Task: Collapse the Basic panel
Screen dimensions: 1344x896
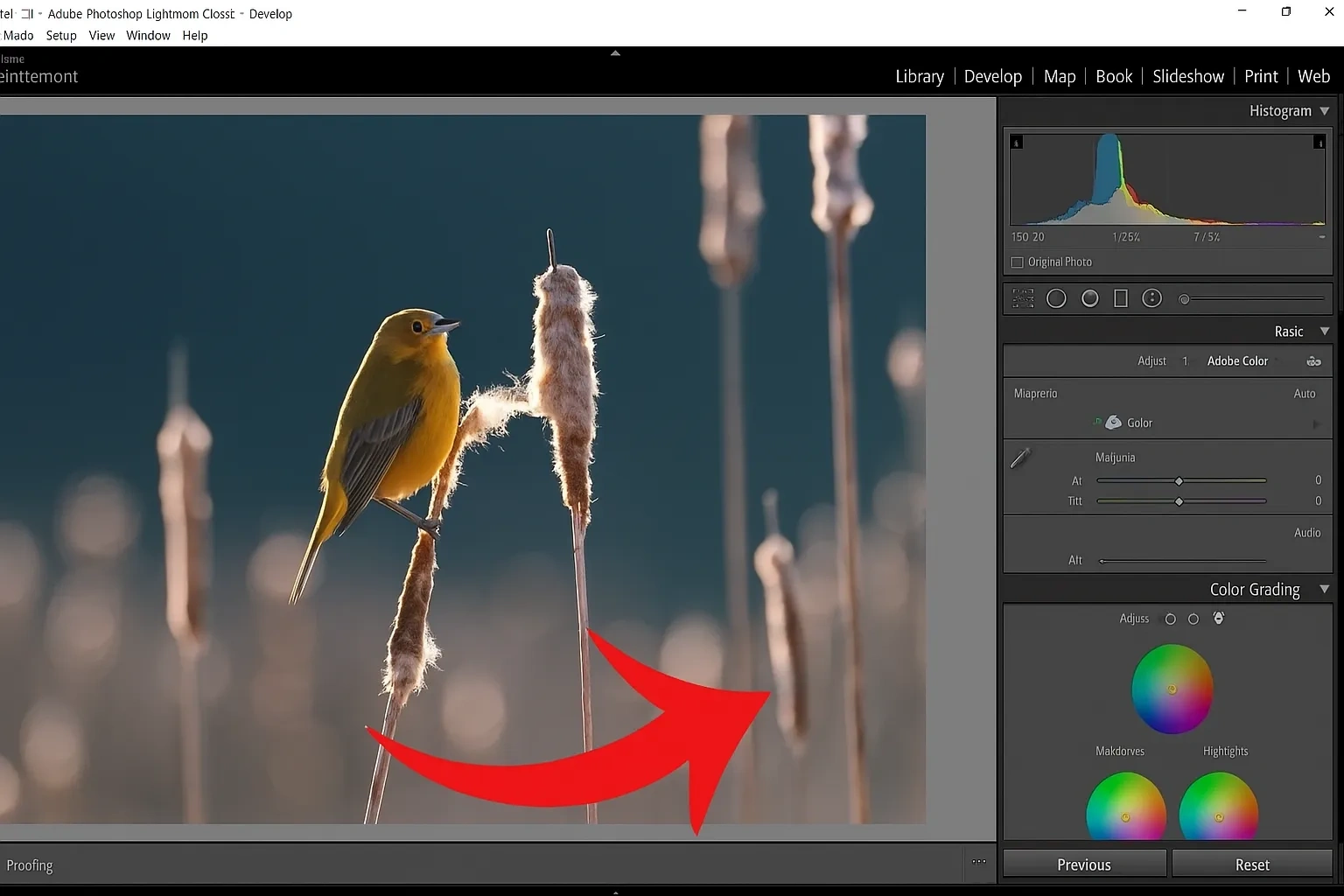Action: click(x=1325, y=331)
